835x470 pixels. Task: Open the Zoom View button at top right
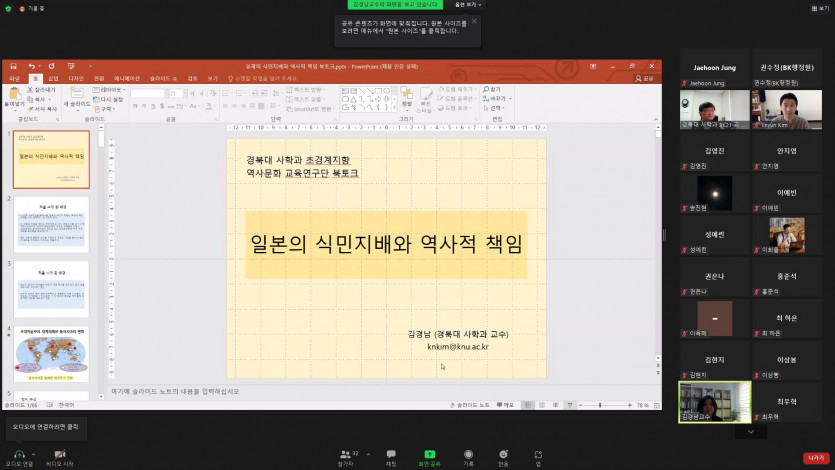820,9
